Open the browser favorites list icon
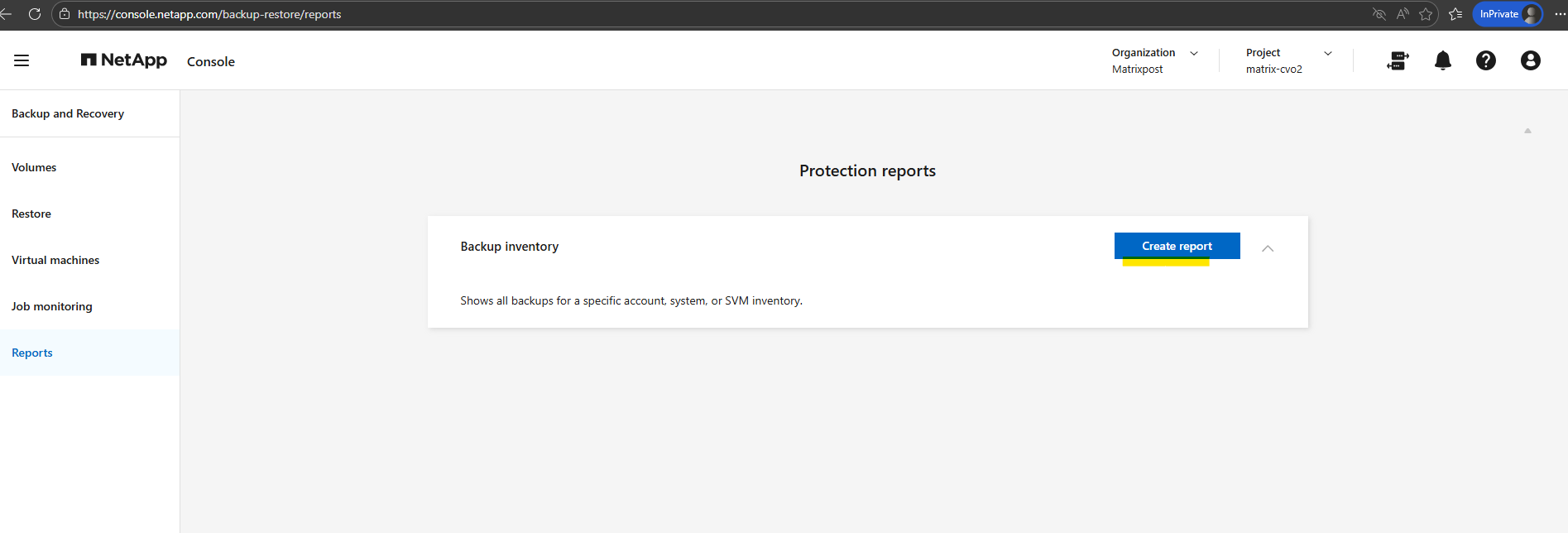 [1455, 14]
